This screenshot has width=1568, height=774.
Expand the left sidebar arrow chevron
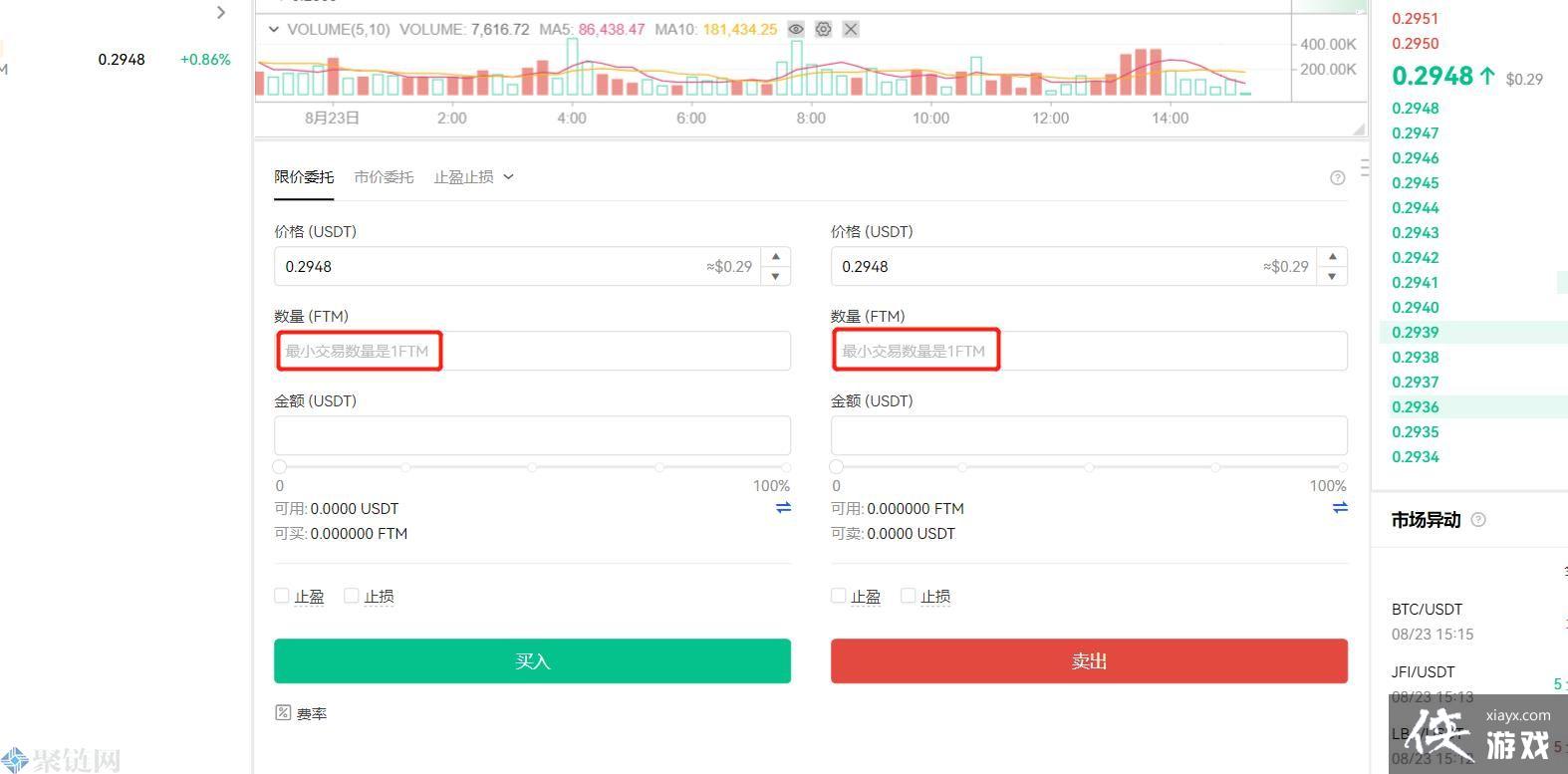point(221,13)
